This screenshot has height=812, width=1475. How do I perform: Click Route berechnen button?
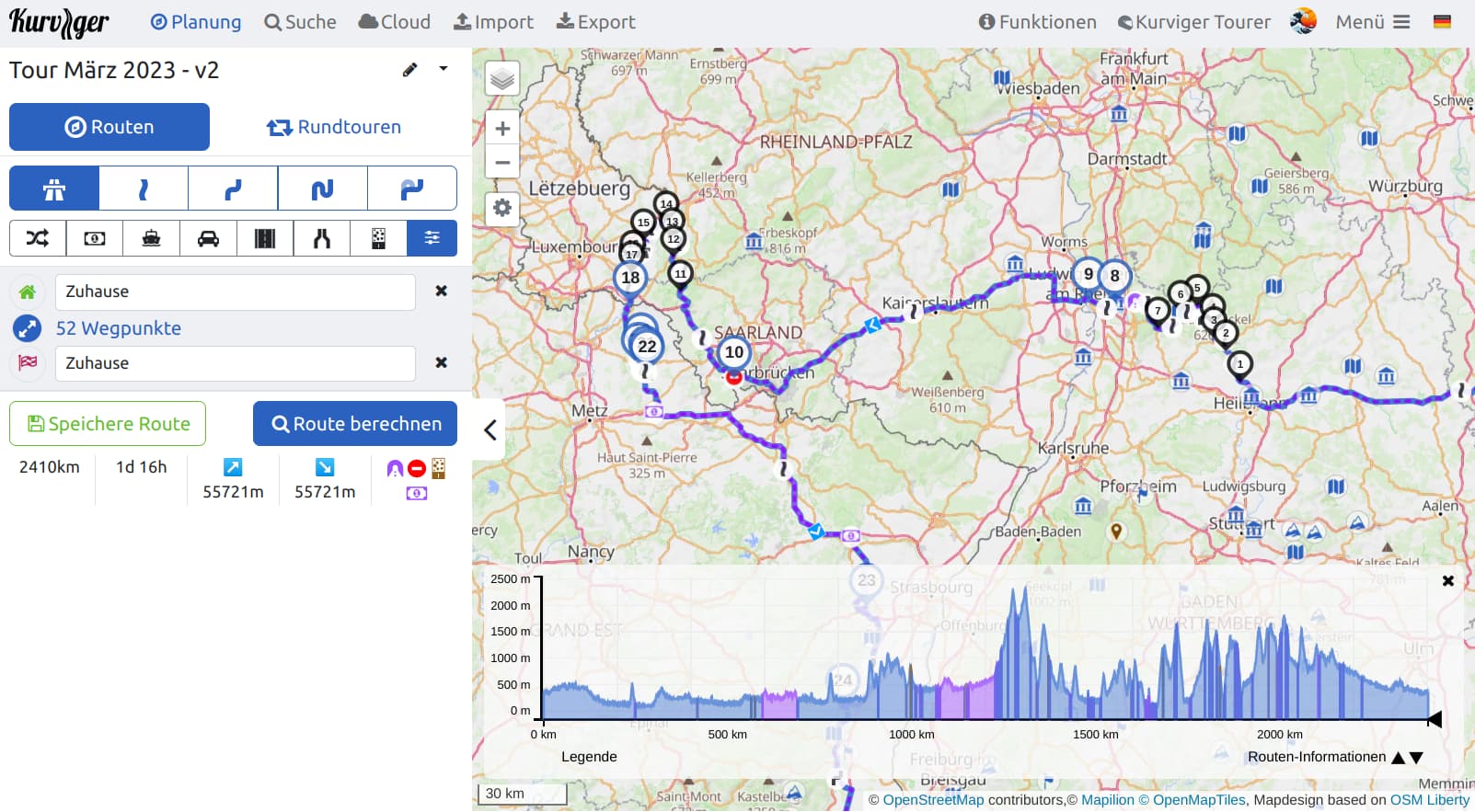(x=355, y=424)
